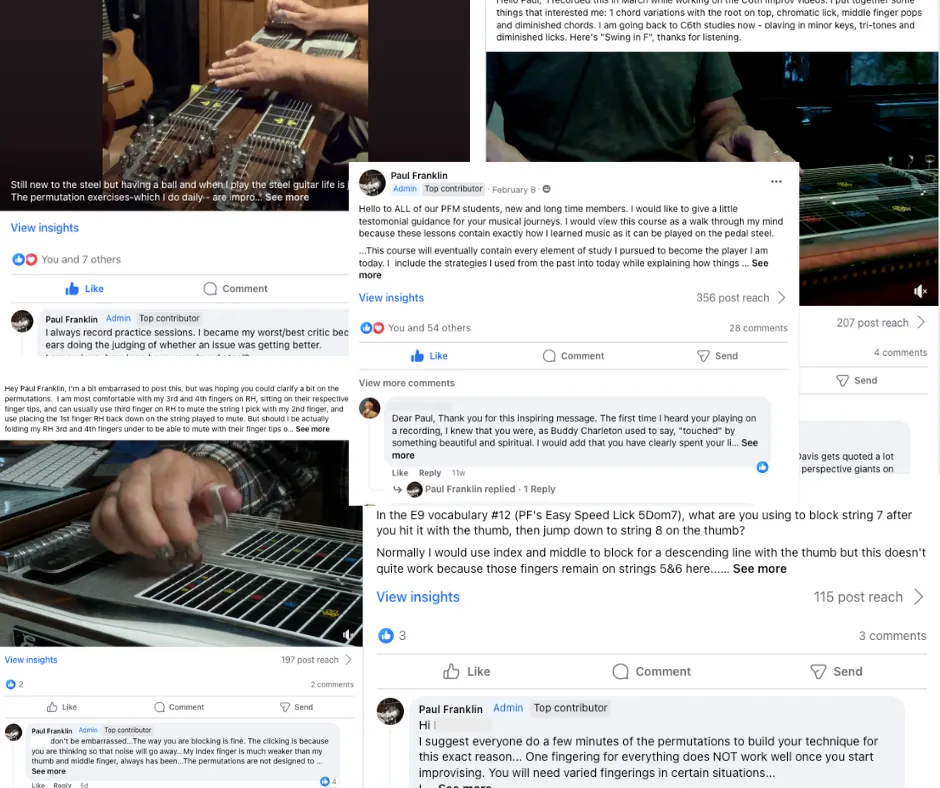Click 'View insights' under the top-left video

point(45,228)
